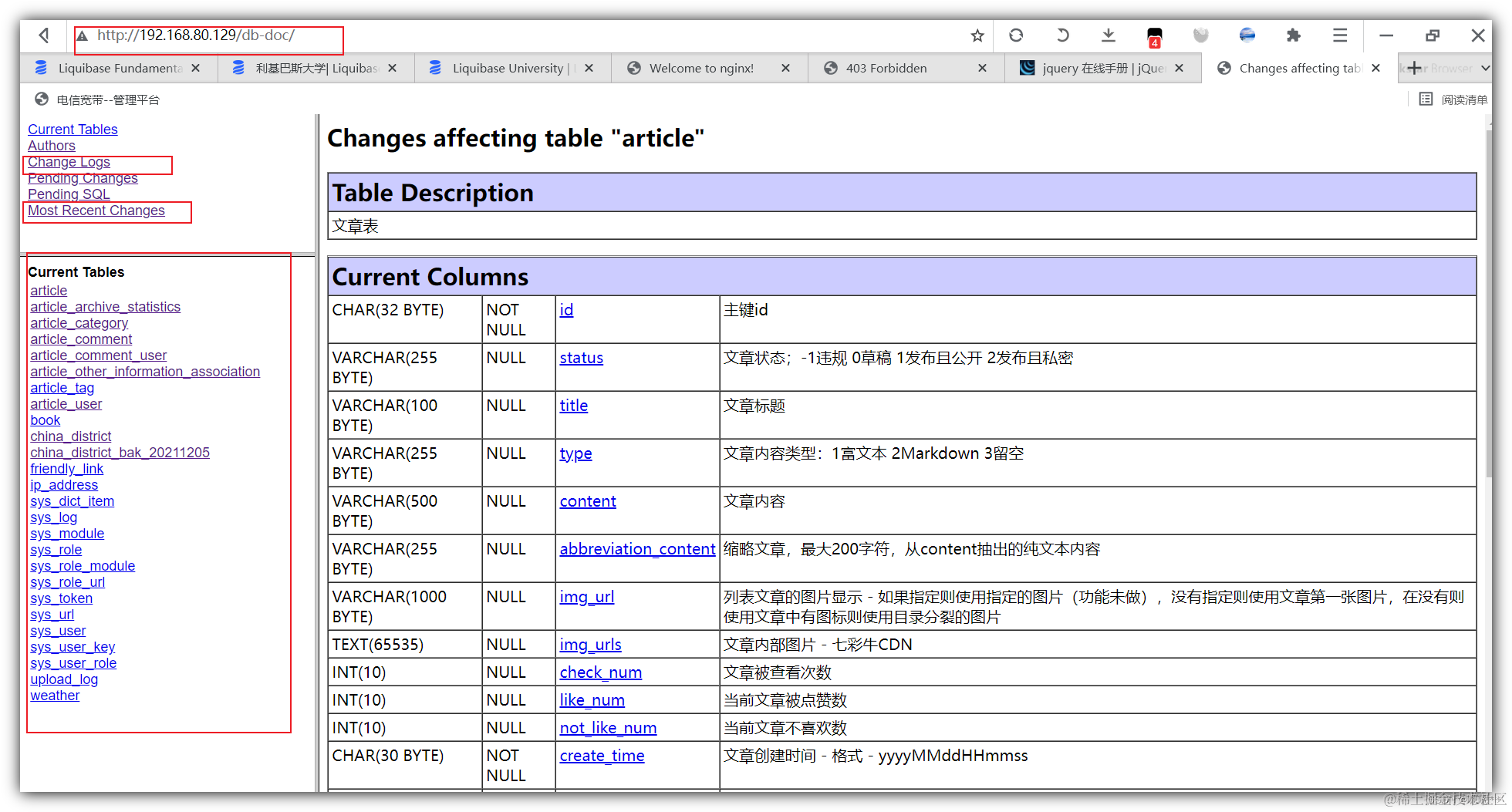Viewport: 1512px width, 812px height.
Task: Close the Liquibase University tab
Action: 589,68
